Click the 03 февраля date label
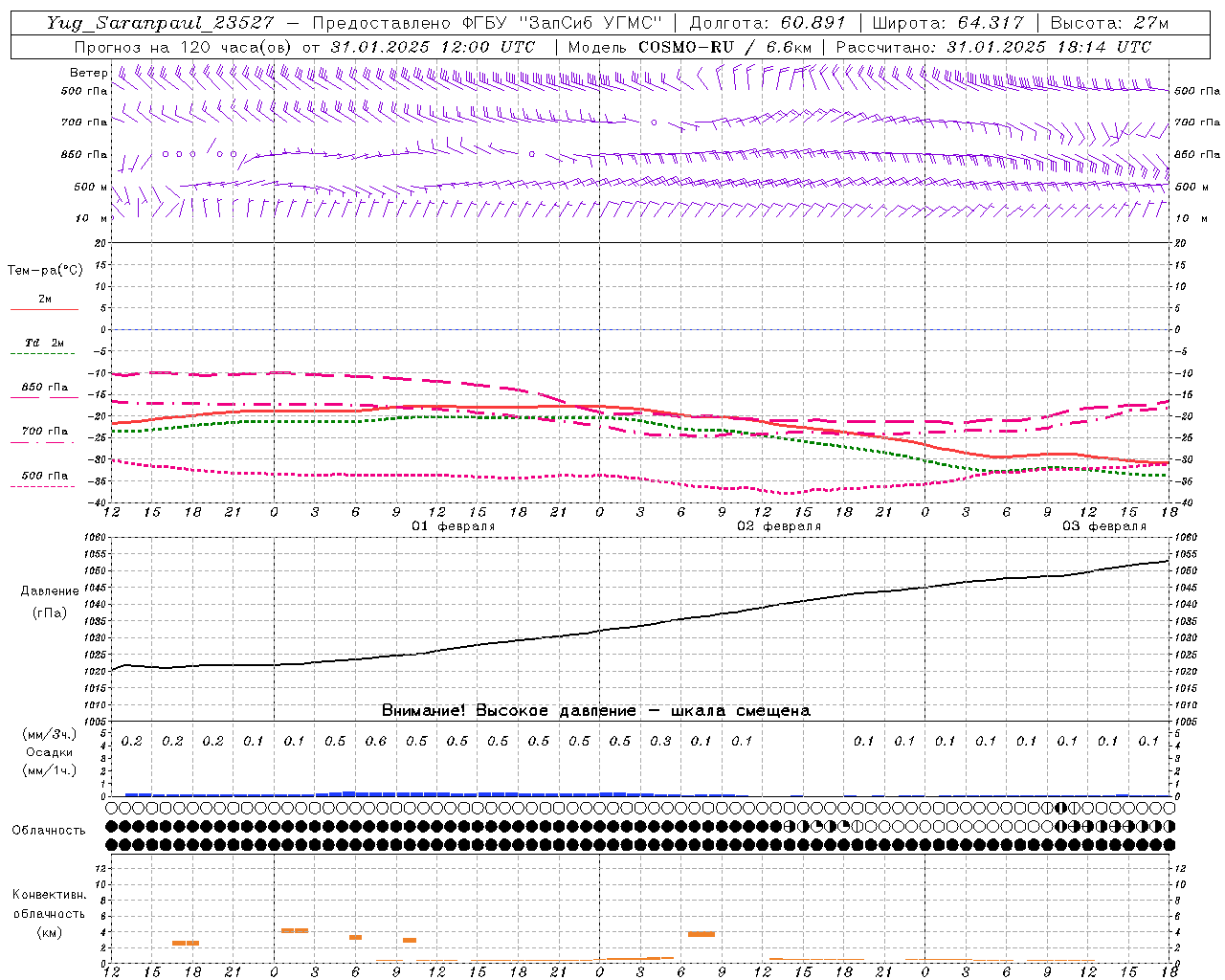Screen dimensions: 1225x980 point(1104,526)
